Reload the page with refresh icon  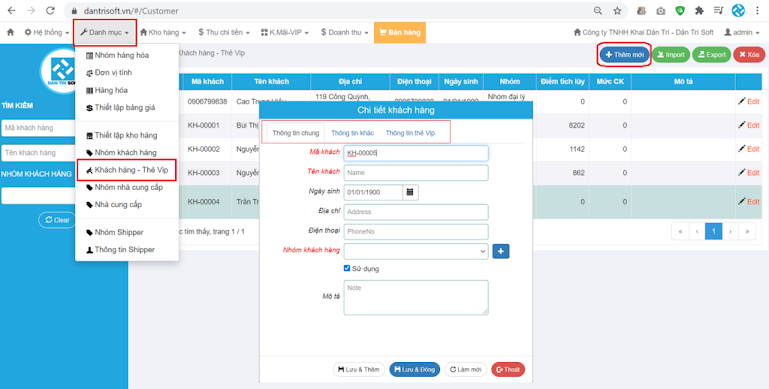(50, 10)
